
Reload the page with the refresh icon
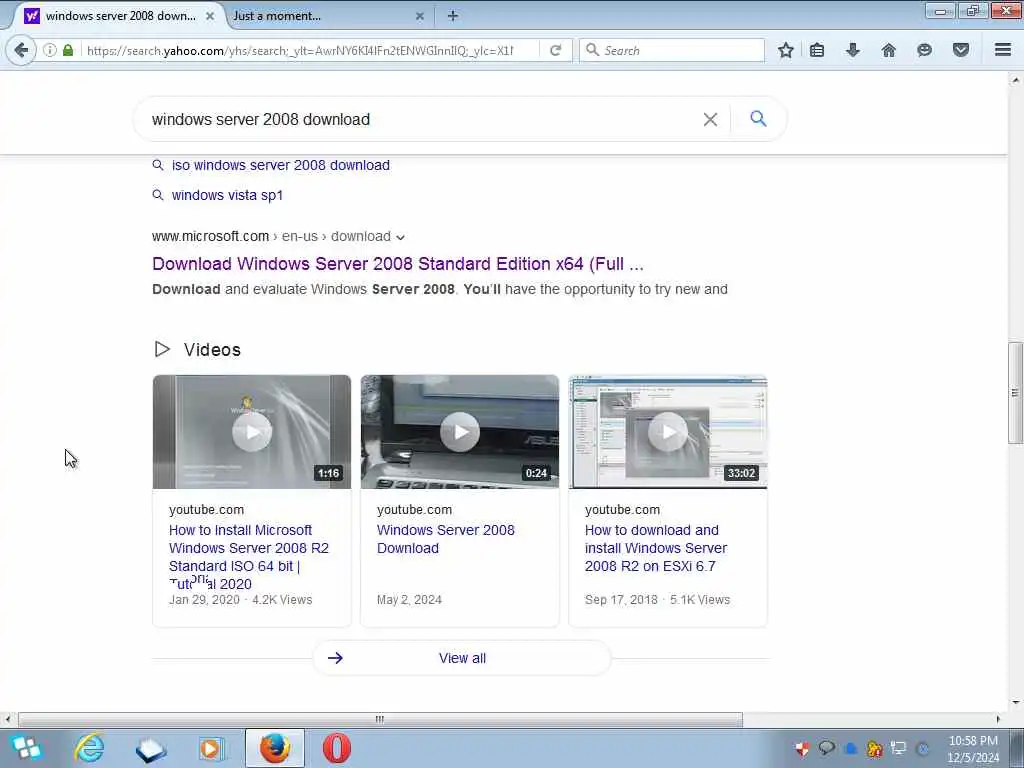(x=556, y=50)
